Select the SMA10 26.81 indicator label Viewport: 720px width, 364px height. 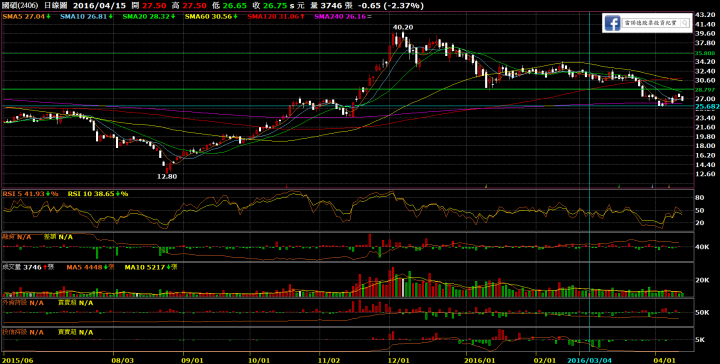coord(86,16)
